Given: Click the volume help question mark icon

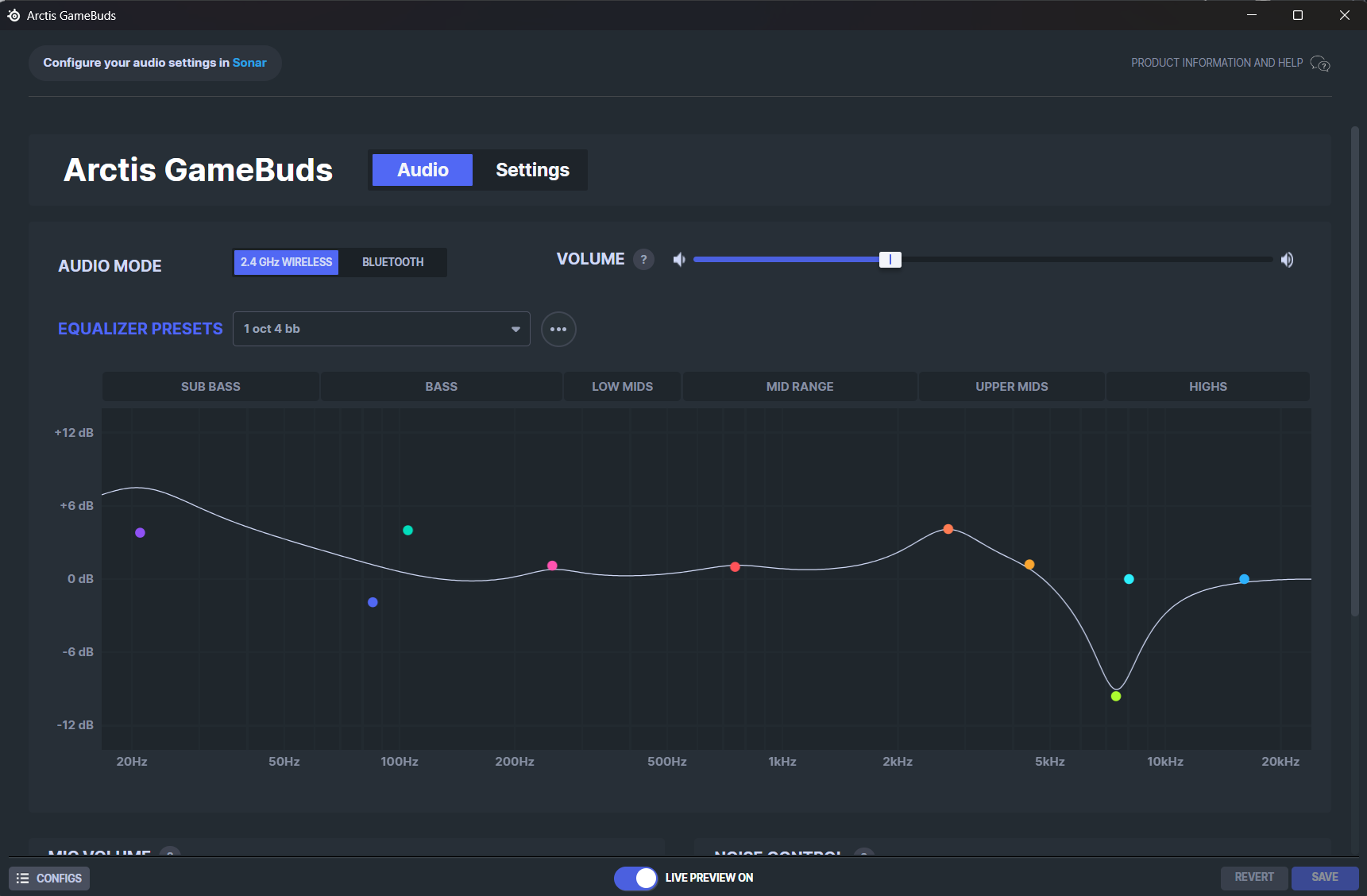Looking at the screenshot, I should 643,260.
